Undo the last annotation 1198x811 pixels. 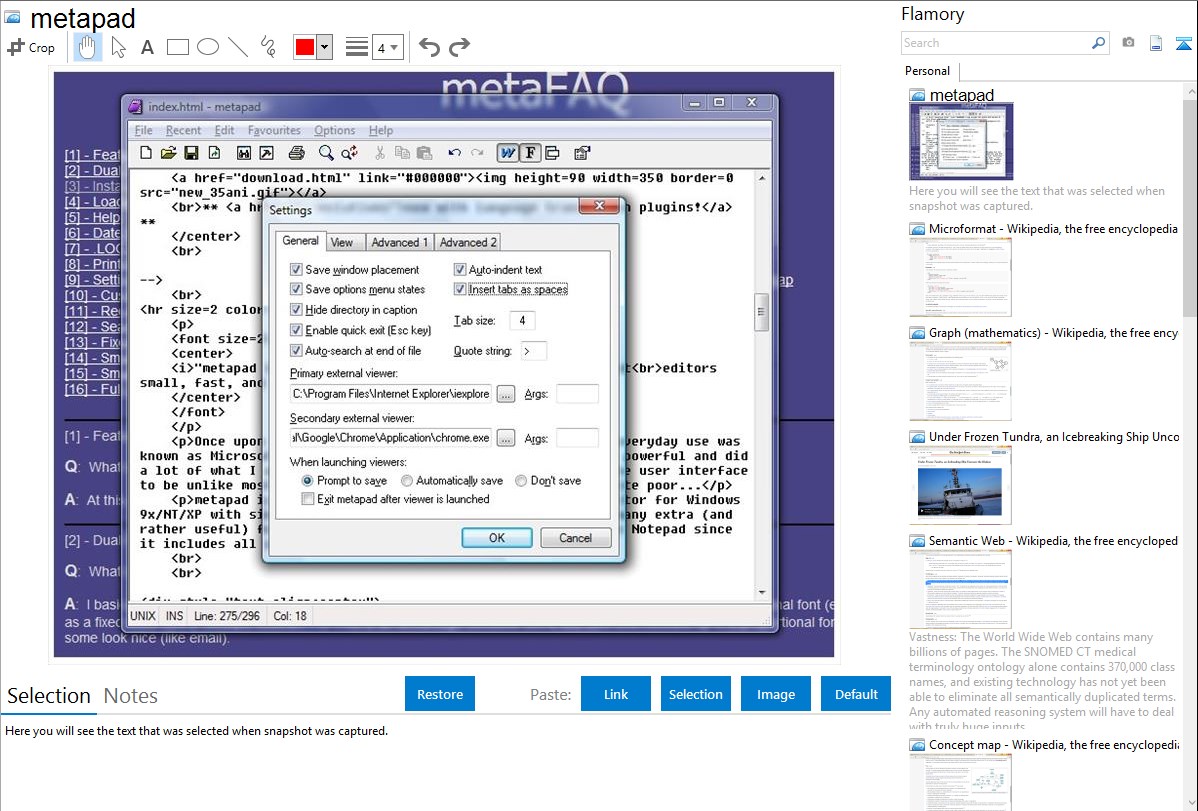click(x=429, y=47)
